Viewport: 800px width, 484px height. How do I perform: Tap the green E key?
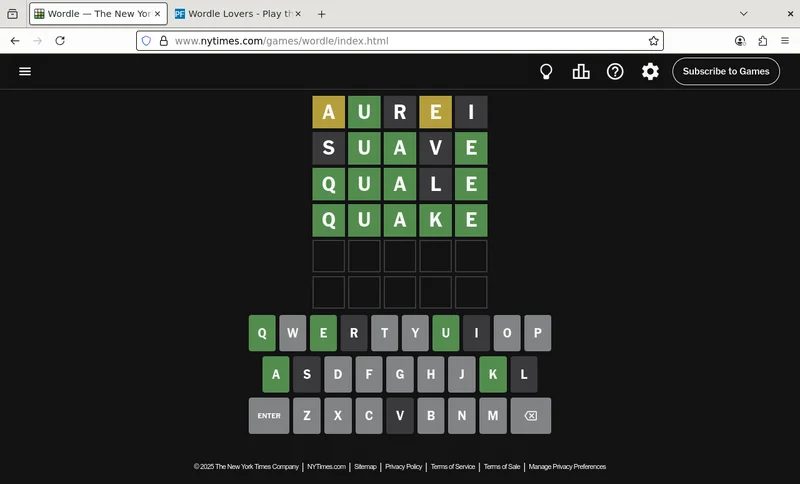(323, 333)
